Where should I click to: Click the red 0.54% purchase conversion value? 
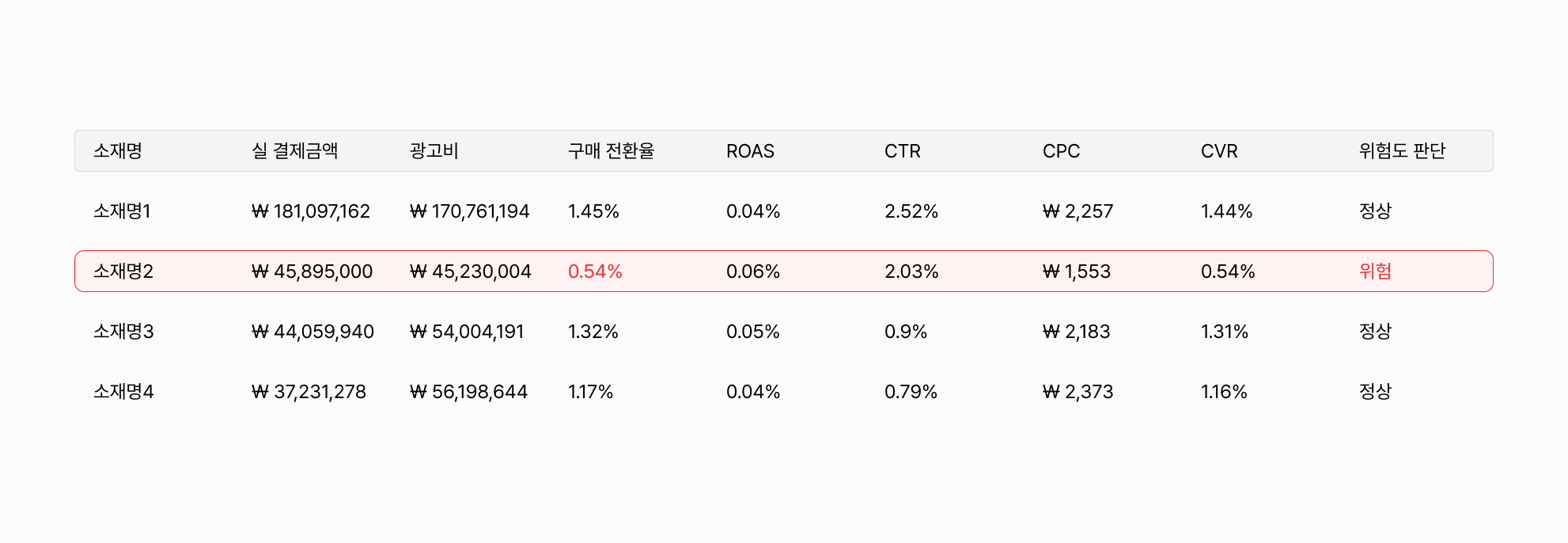click(x=595, y=271)
